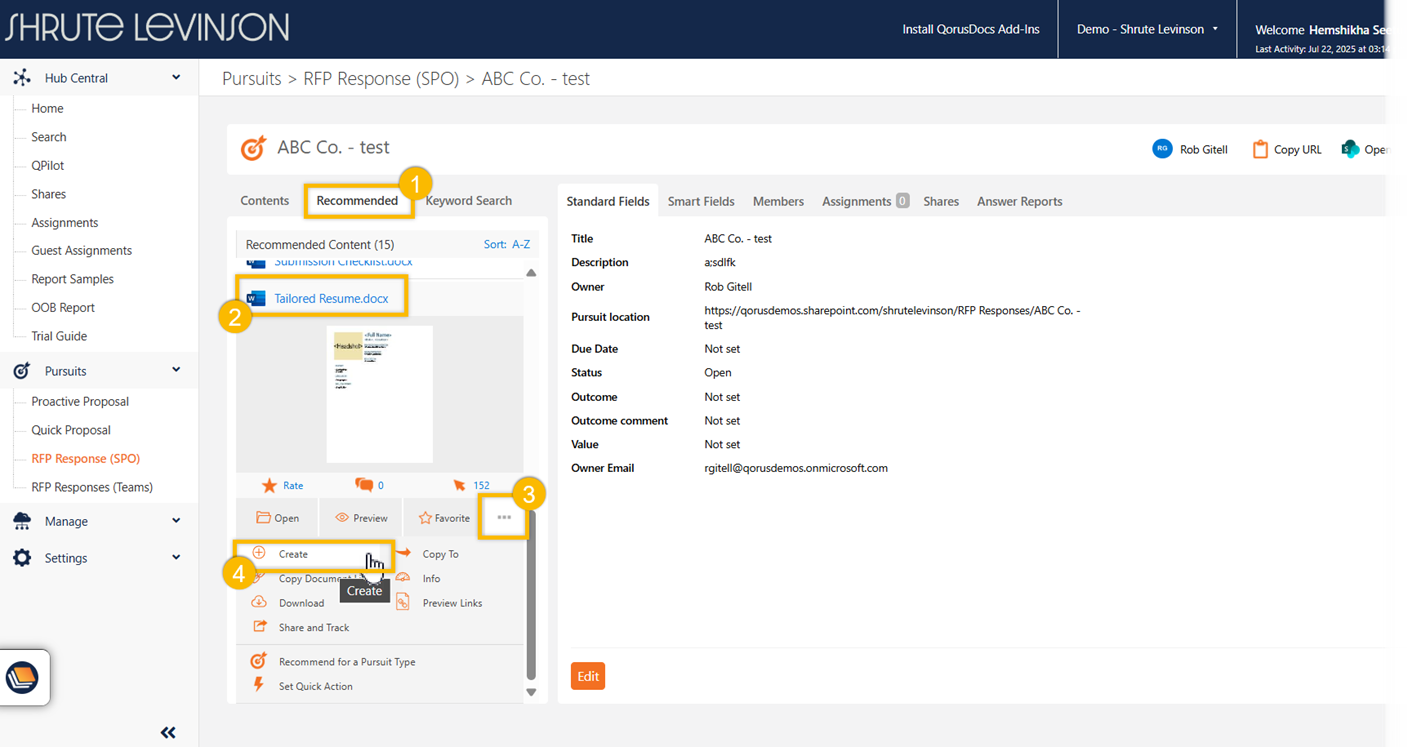Open Demo - Shrute Levinson dropdown
Image resolution: width=1408 pixels, height=747 pixels.
(x=1147, y=29)
